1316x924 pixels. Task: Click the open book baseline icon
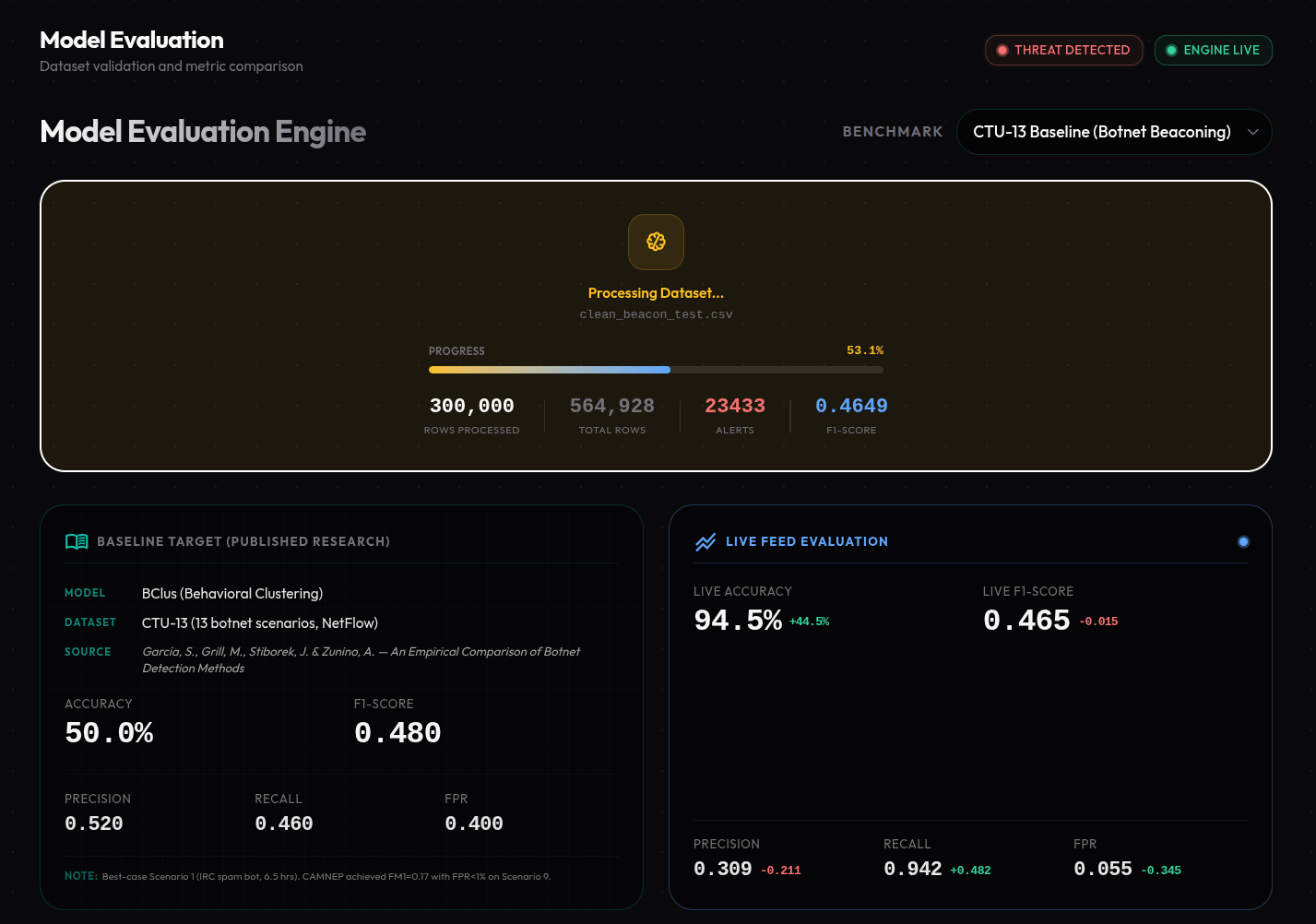77,541
